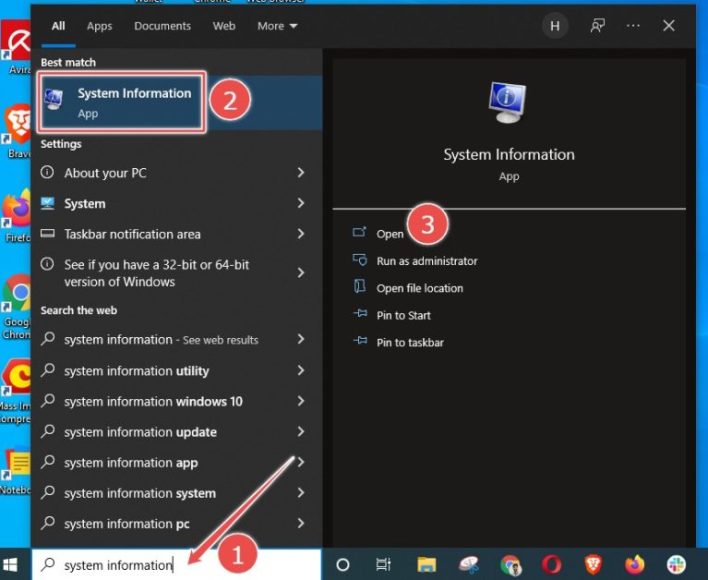The width and height of the screenshot is (708, 580).
Task: Expand Taskbar notification area chevron
Action: coord(301,234)
